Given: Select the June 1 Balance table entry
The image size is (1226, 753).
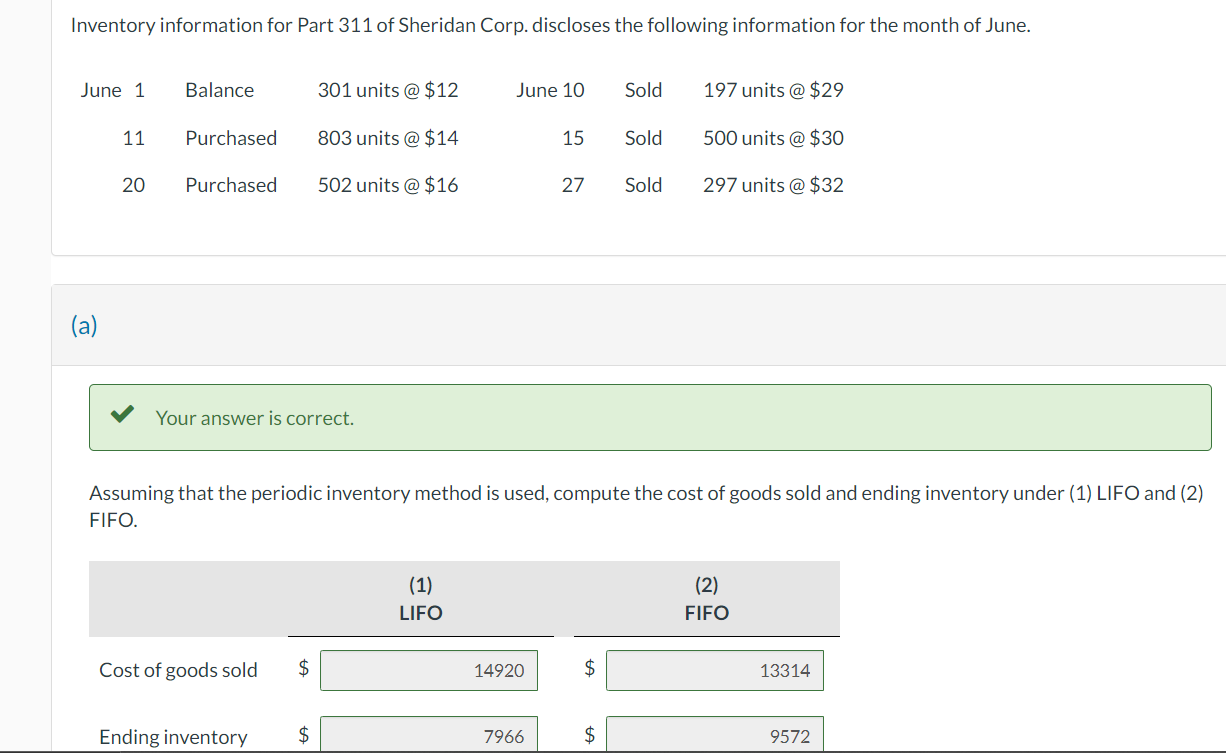Looking at the screenshot, I should click(219, 90).
